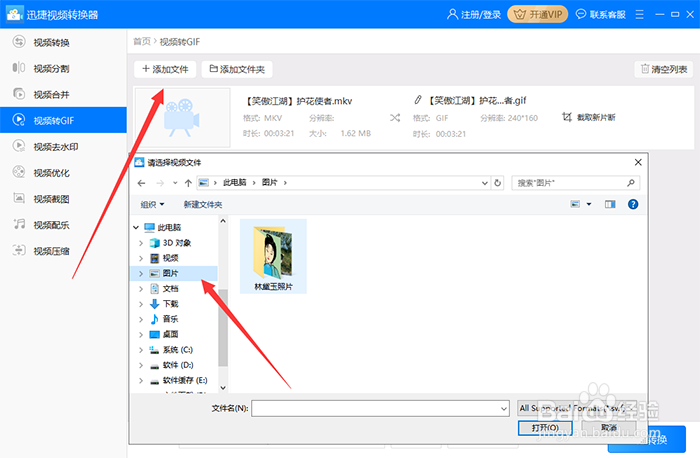Open the 文件名 combo box dropdown arrow
Viewport: 700px width, 458px height.
coord(504,408)
